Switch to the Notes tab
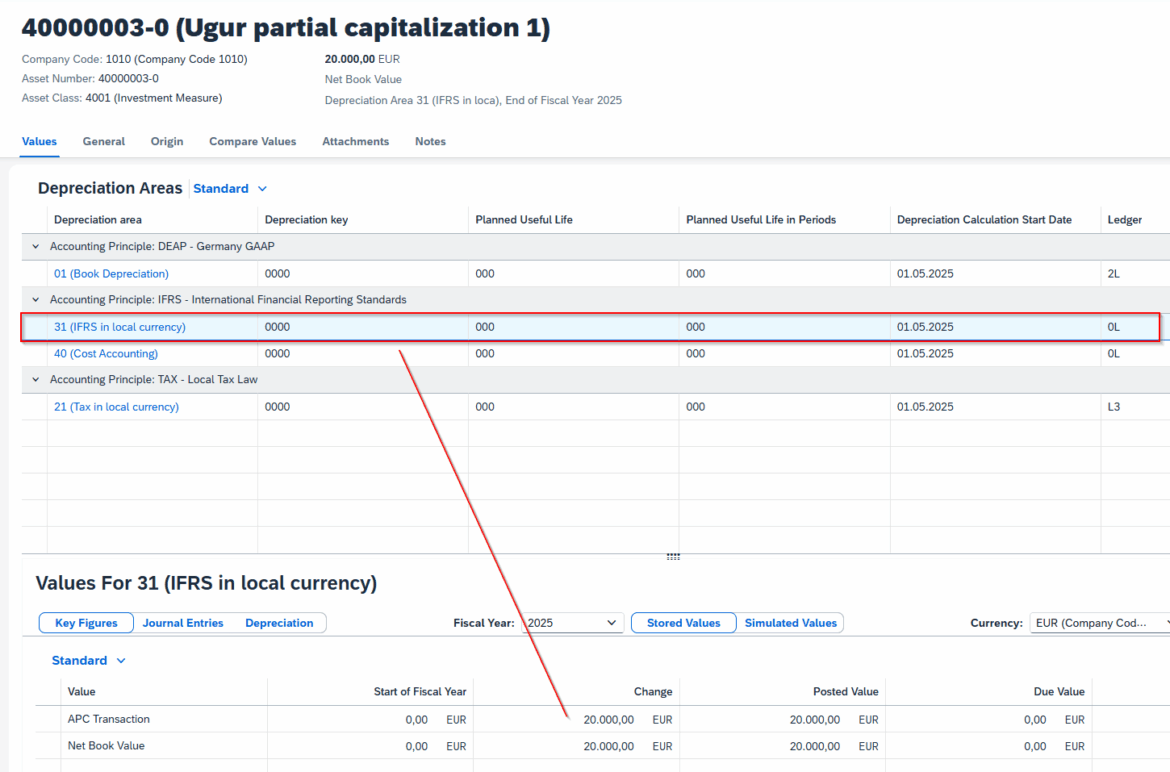Viewport: 1170px width, 772px height. [430, 141]
